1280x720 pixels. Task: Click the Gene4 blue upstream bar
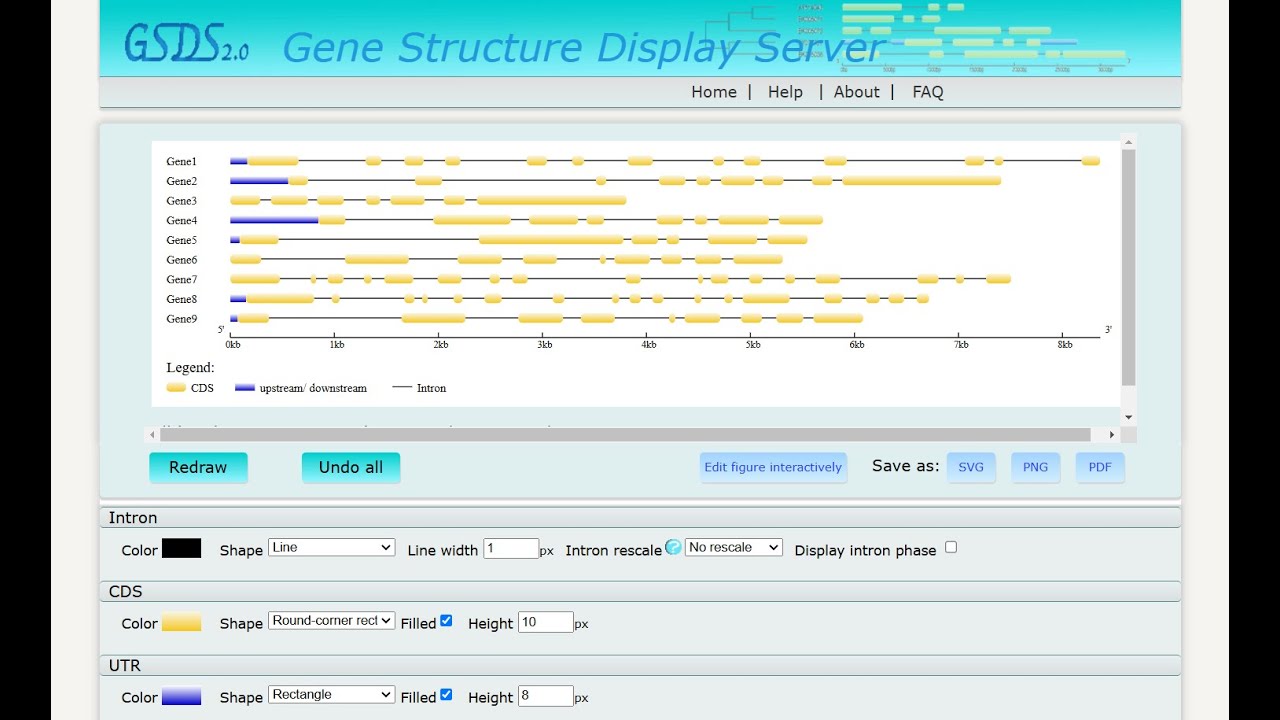274,220
